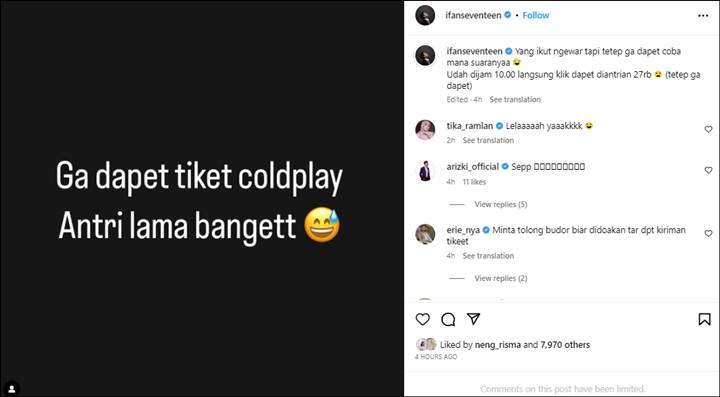Open ifanseventeen's header profile picture
The height and width of the screenshot is (397, 720).
pyautogui.click(x=425, y=16)
